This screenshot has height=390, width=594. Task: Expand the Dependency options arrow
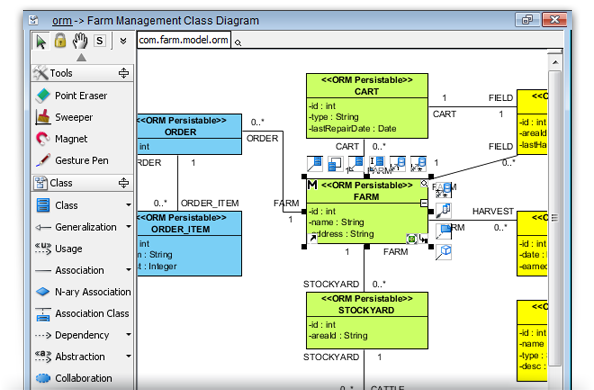[129, 335]
